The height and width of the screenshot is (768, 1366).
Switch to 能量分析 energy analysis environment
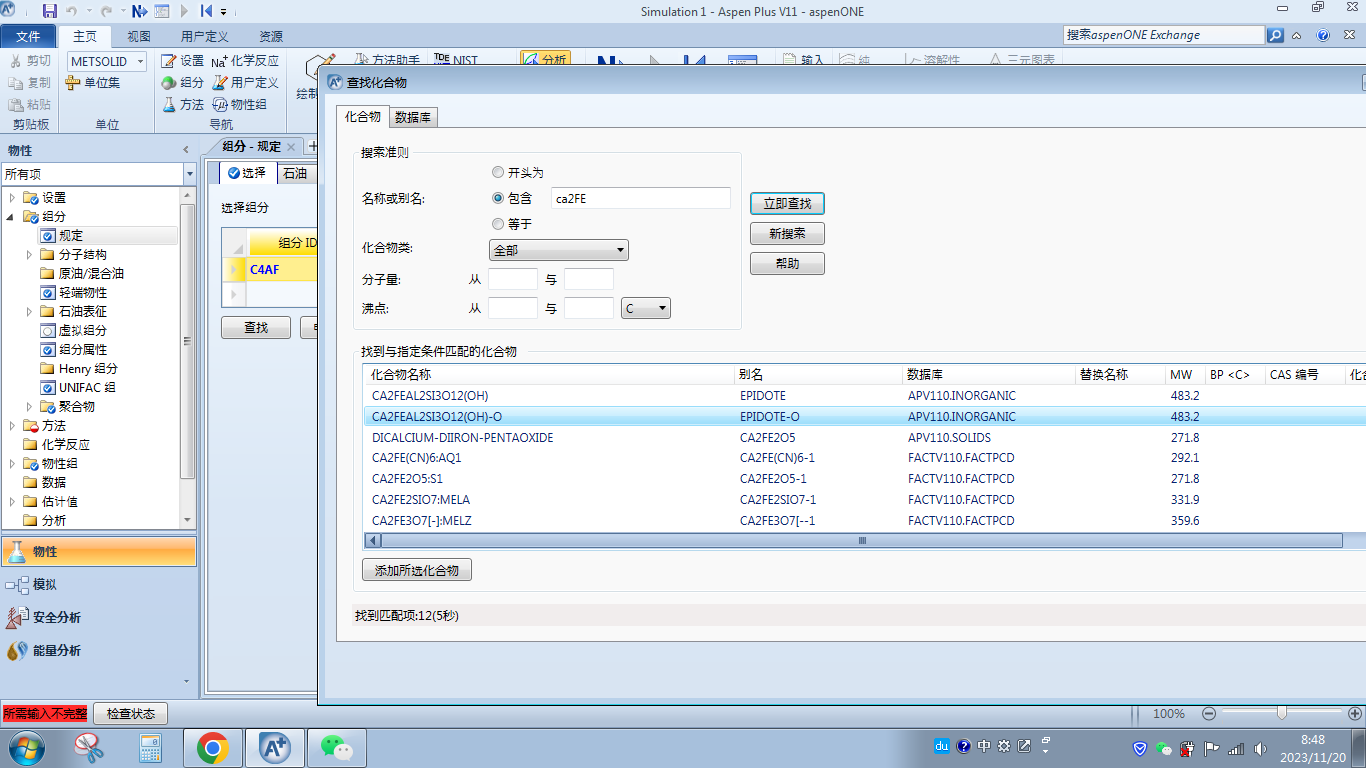[x=99, y=650]
